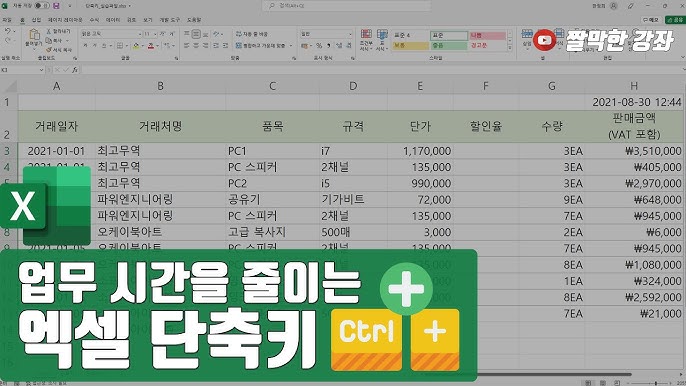The image size is (686, 386).
Task: Open the font color dropdown arrow
Action: (x=158, y=46)
